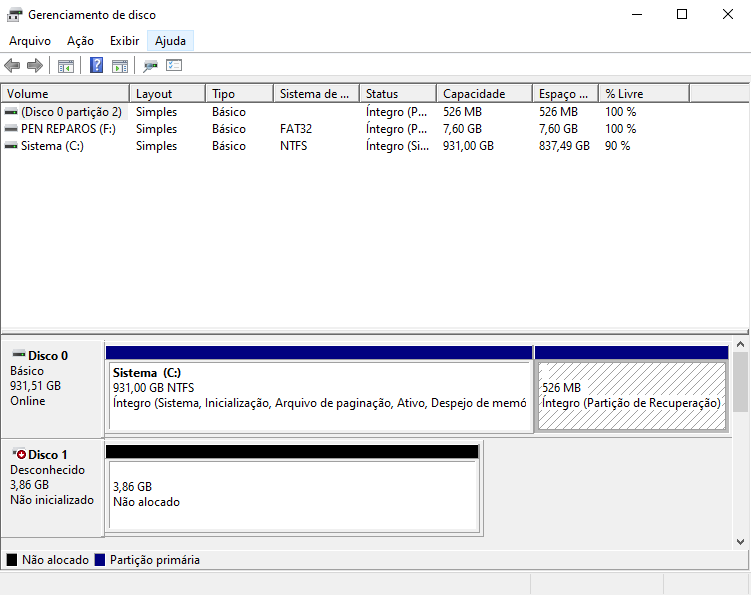Sort by the Tipo column header
The width and height of the screenshot is (751, 595).
(x=239, y=93)
